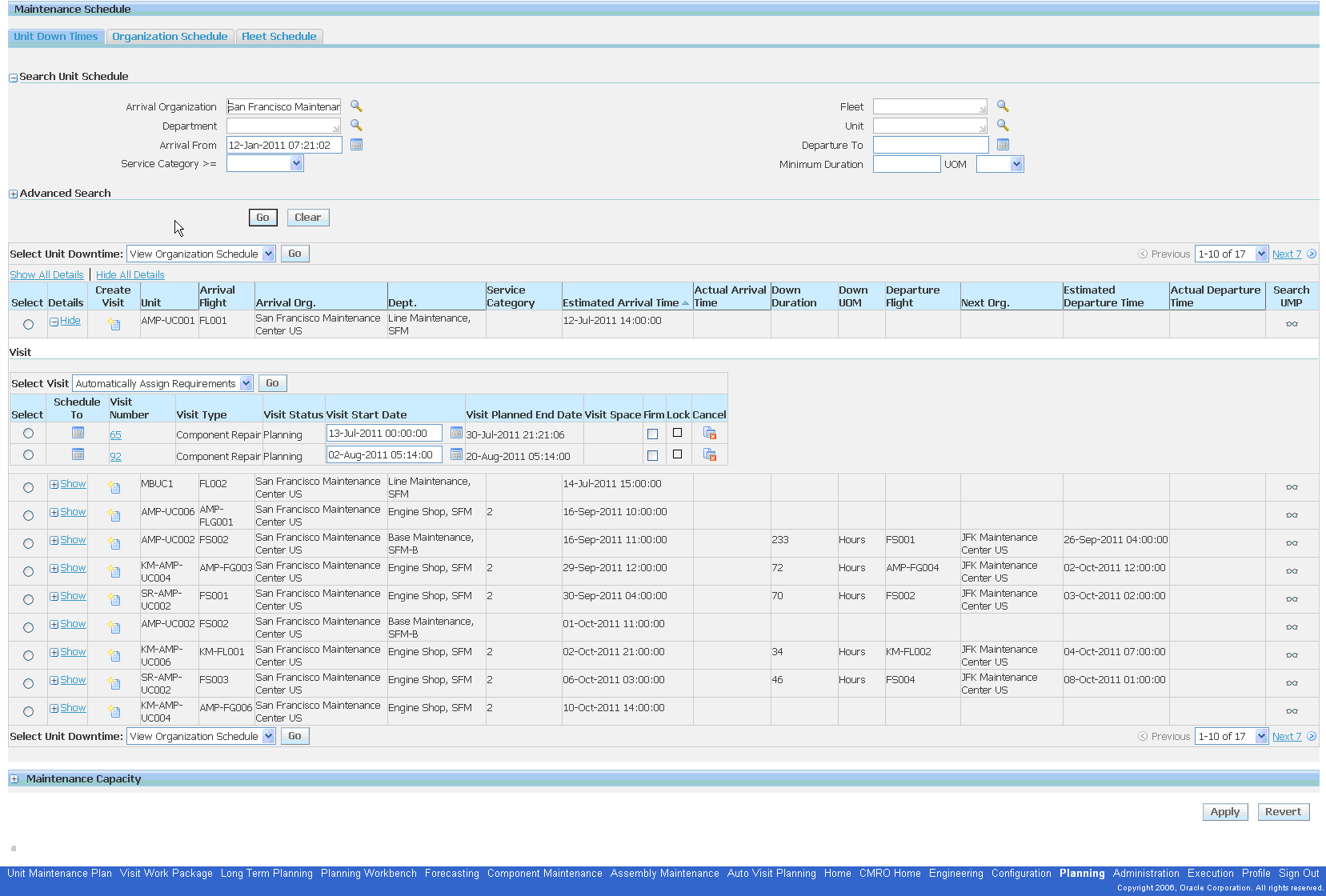Click Sign Out in footer
Viewport: 1326px width, 896px height.
click(x=1298, y=873)
